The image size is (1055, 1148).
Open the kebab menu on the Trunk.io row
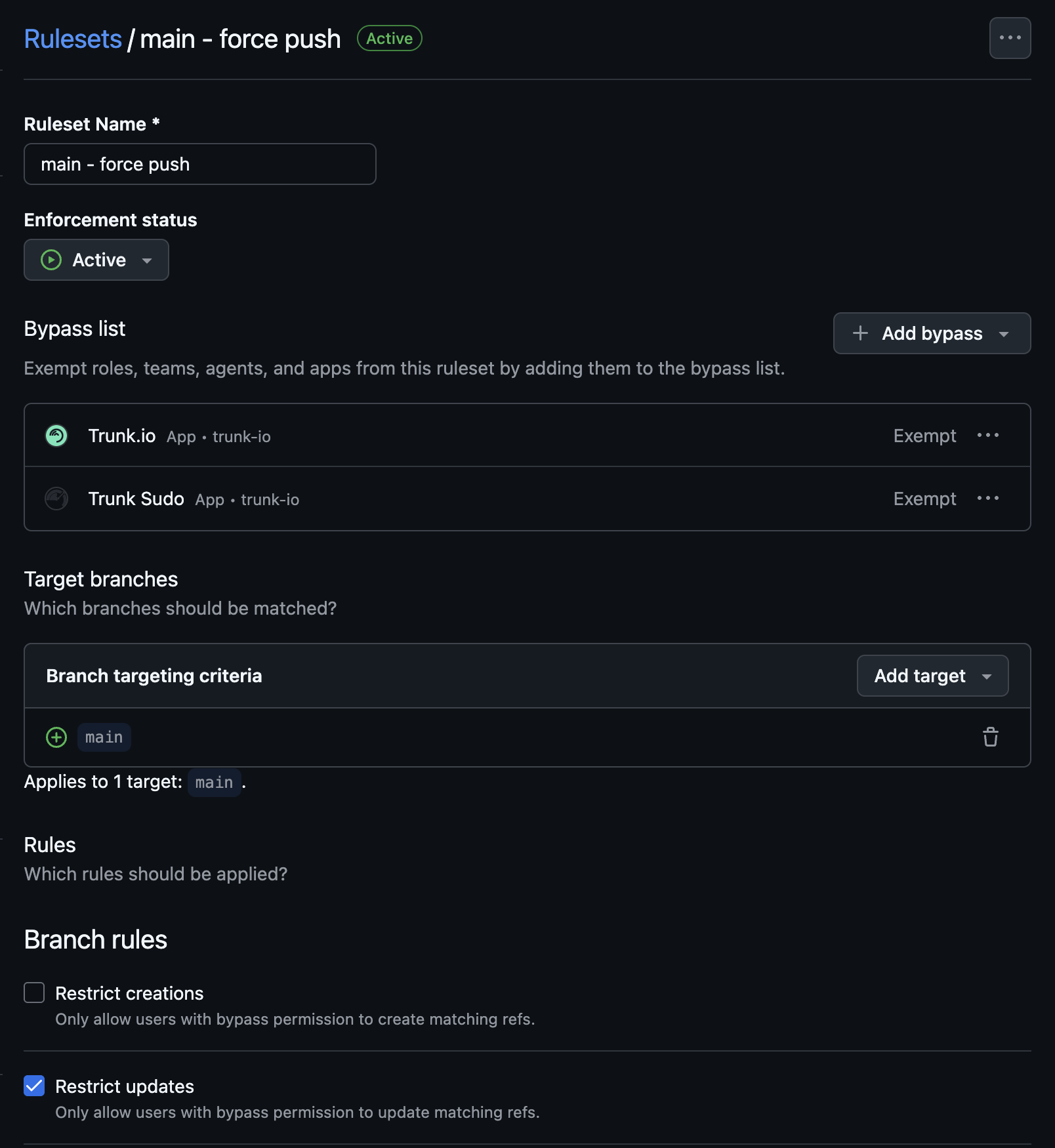click(988, 435)
